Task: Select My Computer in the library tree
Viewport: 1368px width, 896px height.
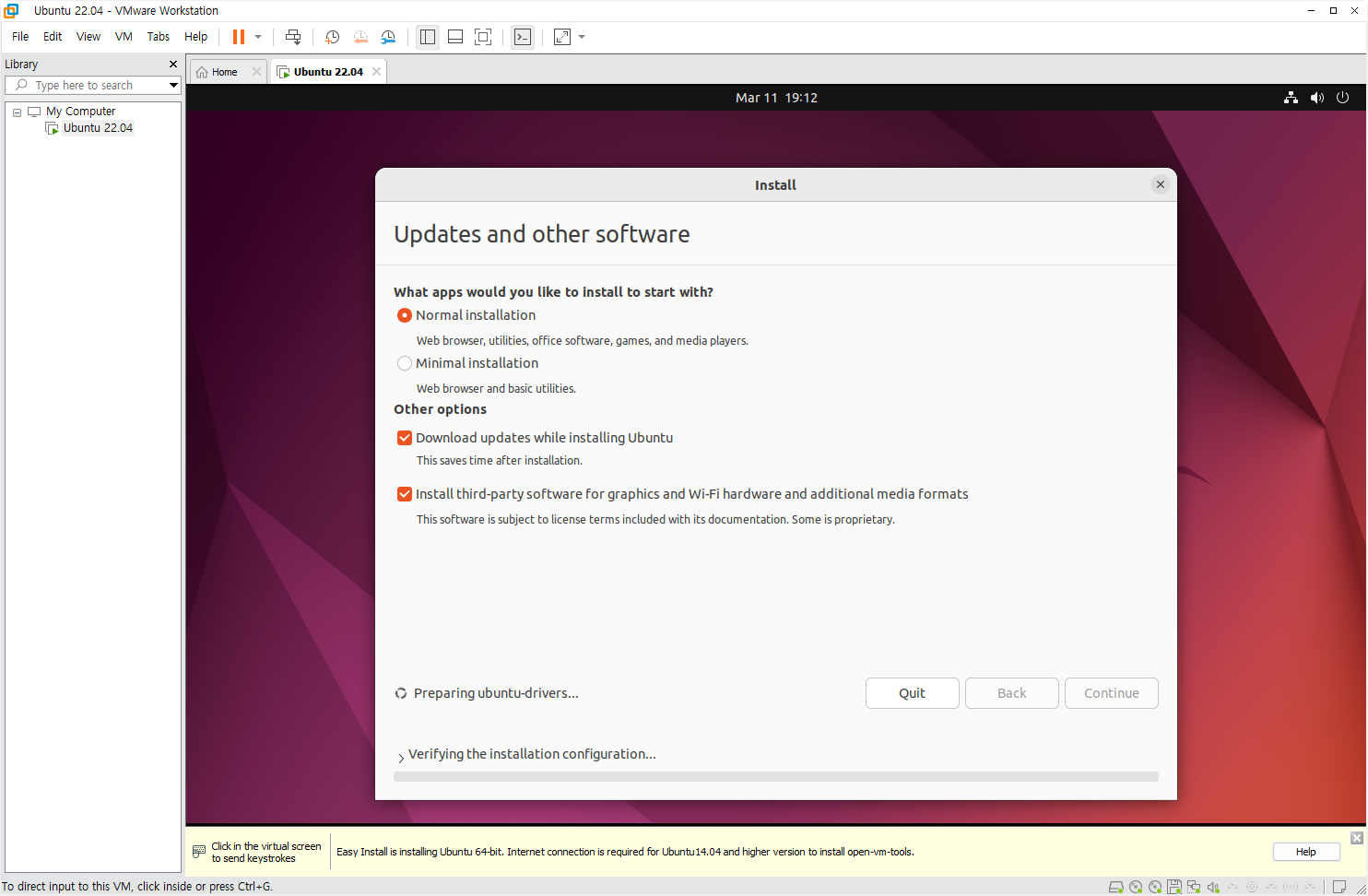Action: coord(80,112)
